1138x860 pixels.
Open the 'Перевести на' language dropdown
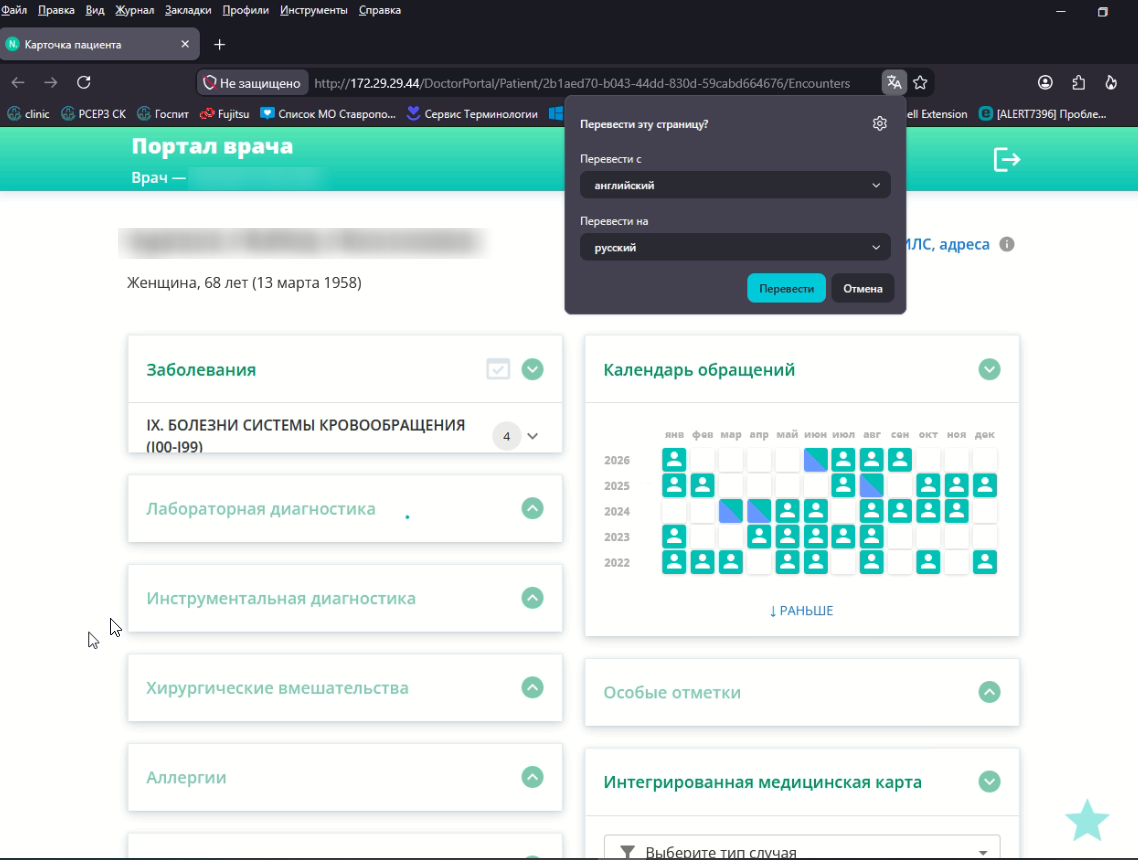pos(735,247)
